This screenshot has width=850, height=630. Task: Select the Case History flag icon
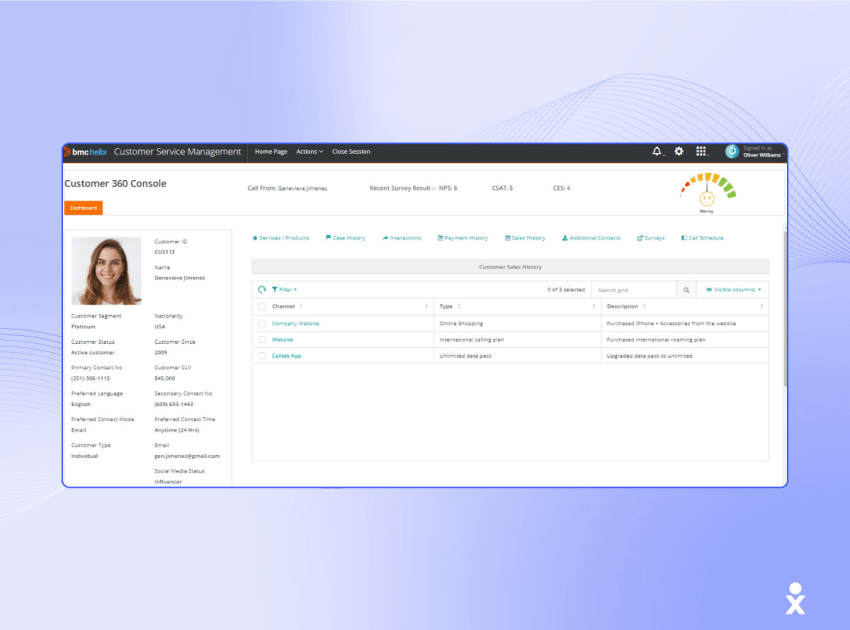click(328, 238)
